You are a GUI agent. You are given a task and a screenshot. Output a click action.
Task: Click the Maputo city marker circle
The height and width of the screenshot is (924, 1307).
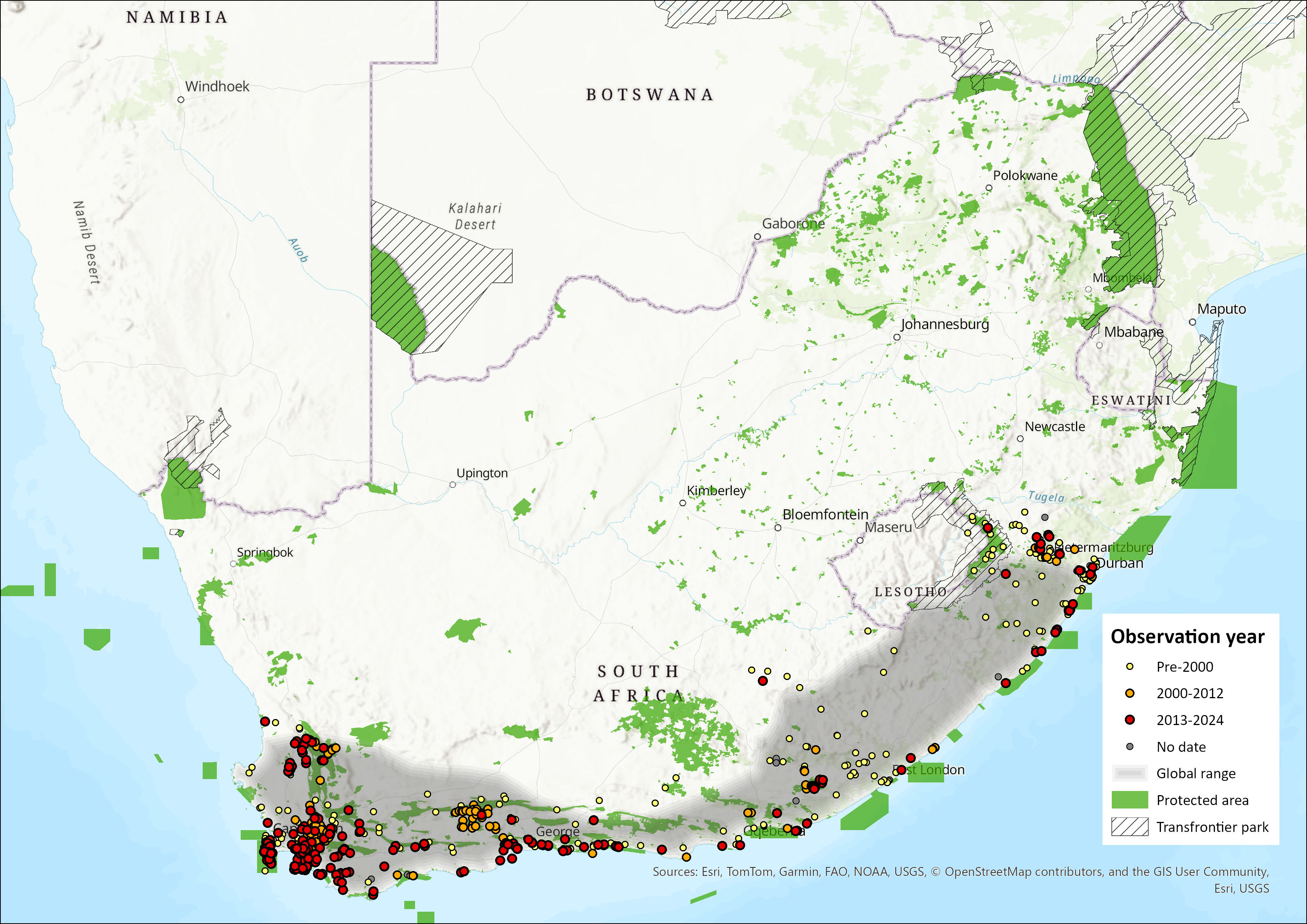pyautogui.click(x=1193, y=322)
